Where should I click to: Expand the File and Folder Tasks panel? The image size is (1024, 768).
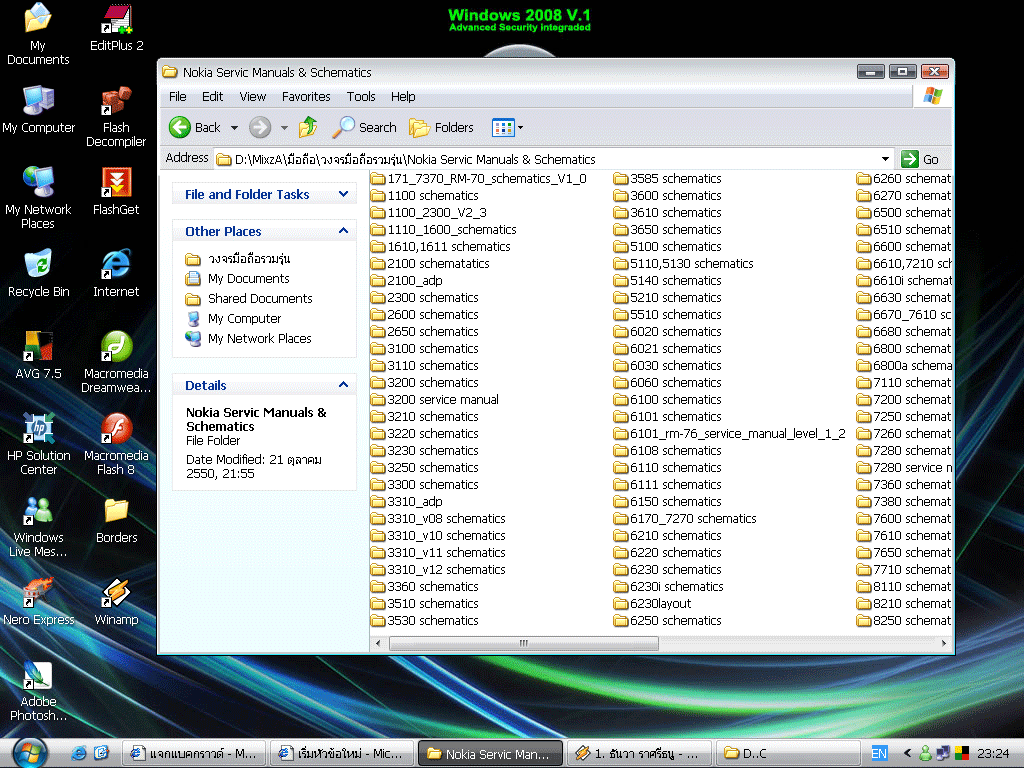pos(344,194)
